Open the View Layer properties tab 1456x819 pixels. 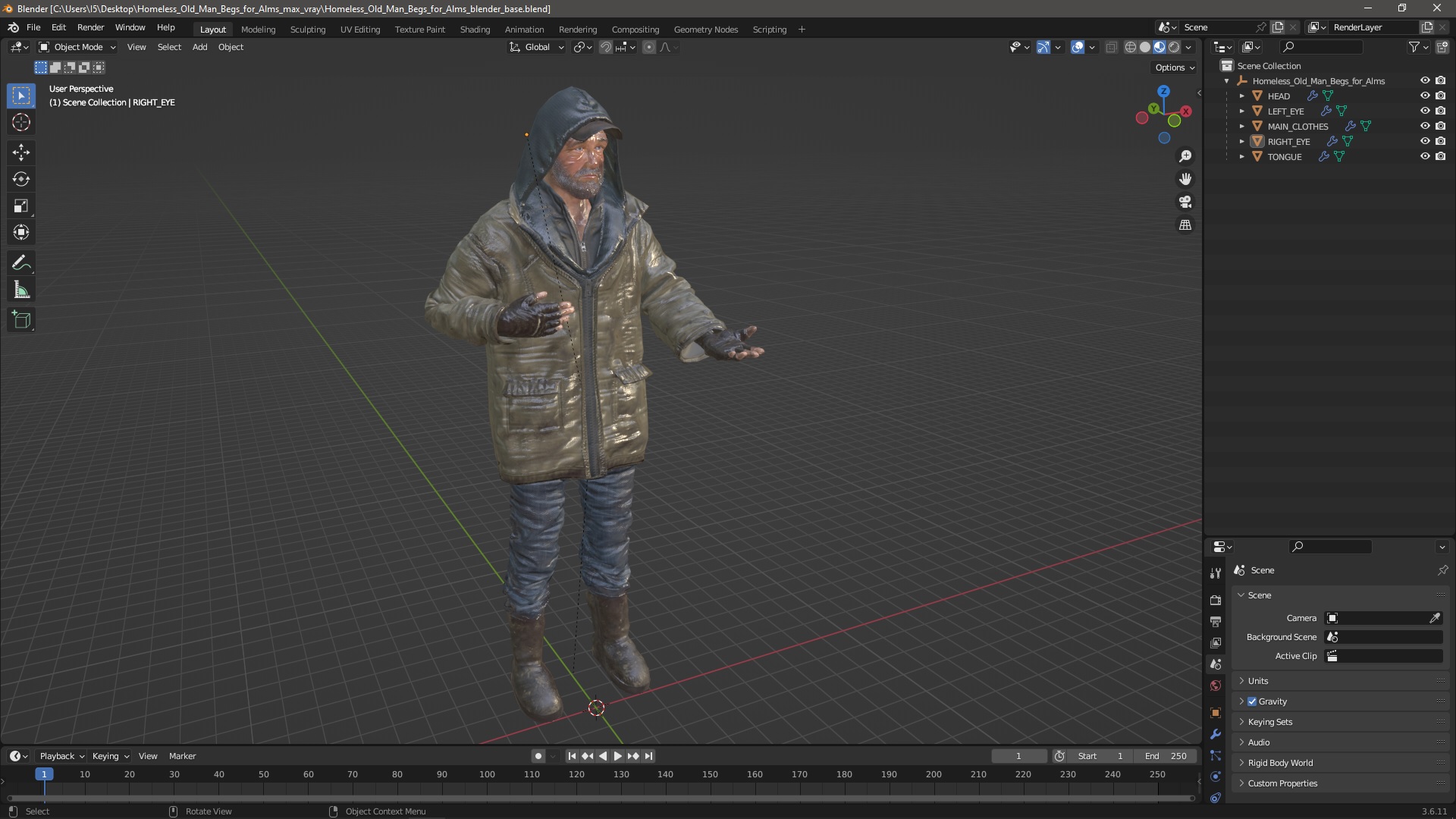pos(1216,642)
